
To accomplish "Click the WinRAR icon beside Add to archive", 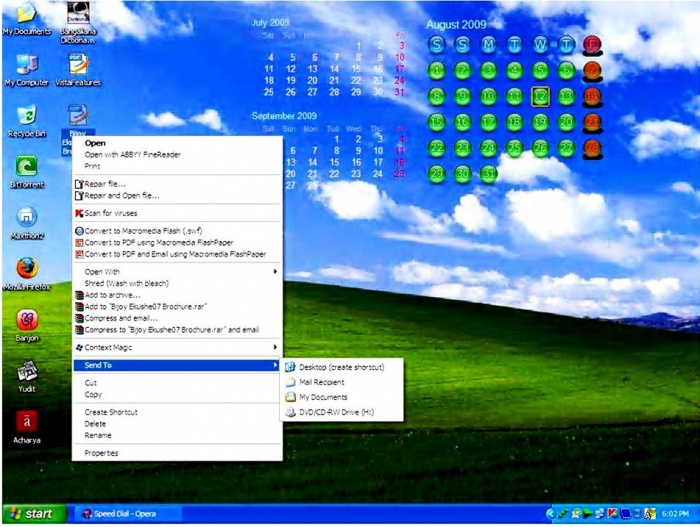I will click(79, 295).
